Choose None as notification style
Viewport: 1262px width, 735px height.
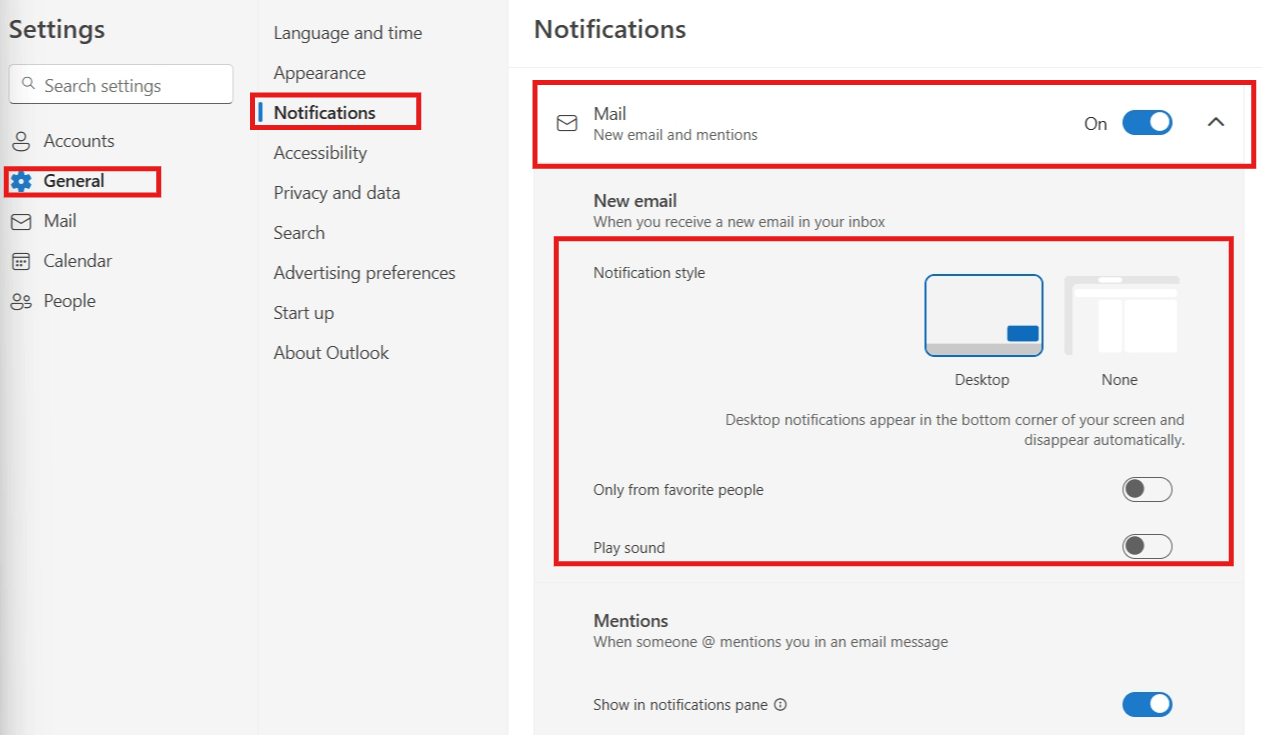click(1119, 313)
